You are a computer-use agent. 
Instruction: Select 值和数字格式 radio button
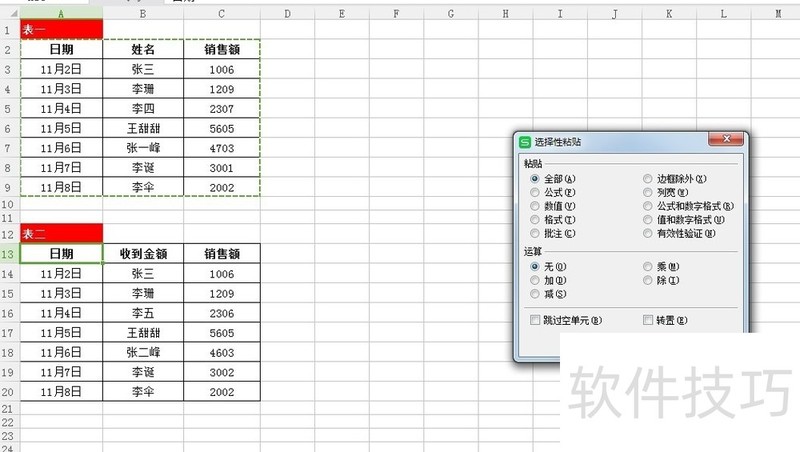(649, 219)
